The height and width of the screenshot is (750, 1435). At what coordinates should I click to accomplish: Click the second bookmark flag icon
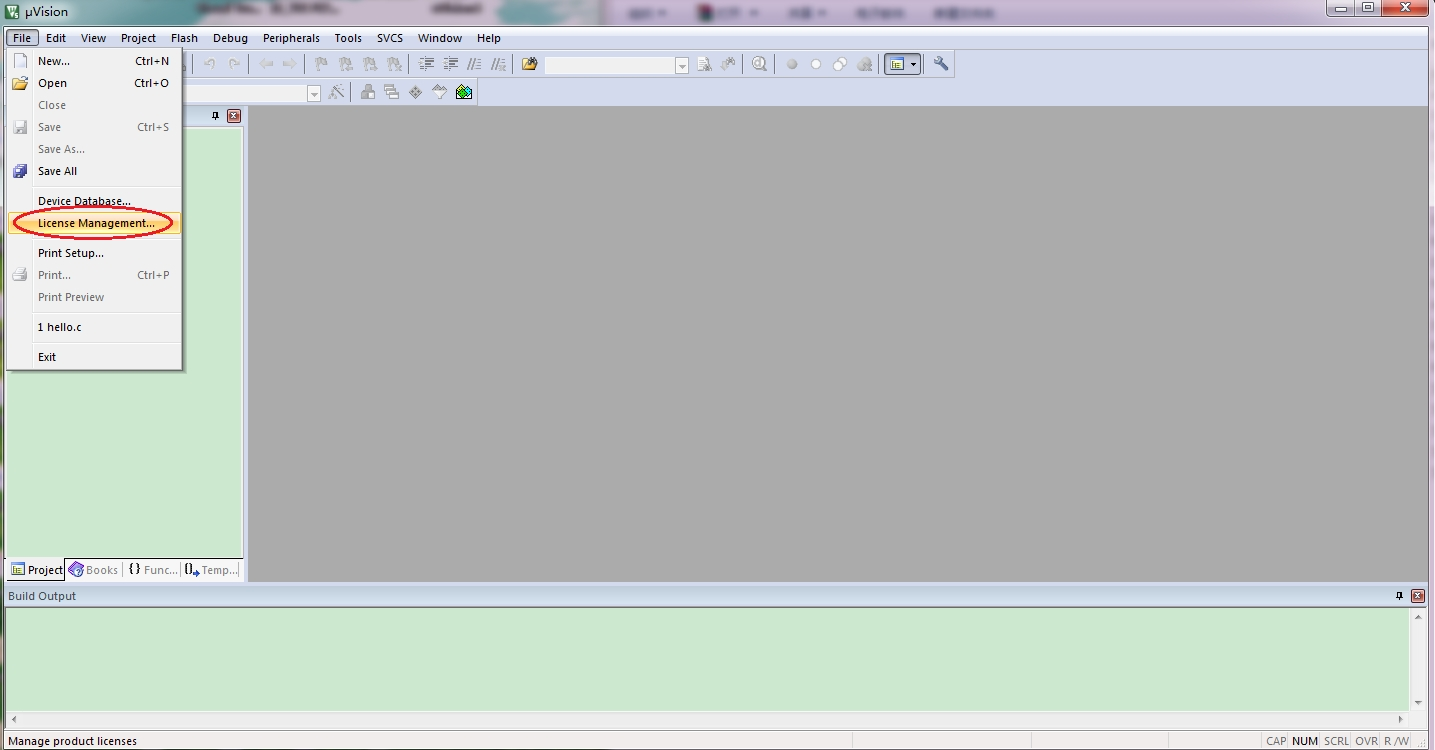coord(346,64)
